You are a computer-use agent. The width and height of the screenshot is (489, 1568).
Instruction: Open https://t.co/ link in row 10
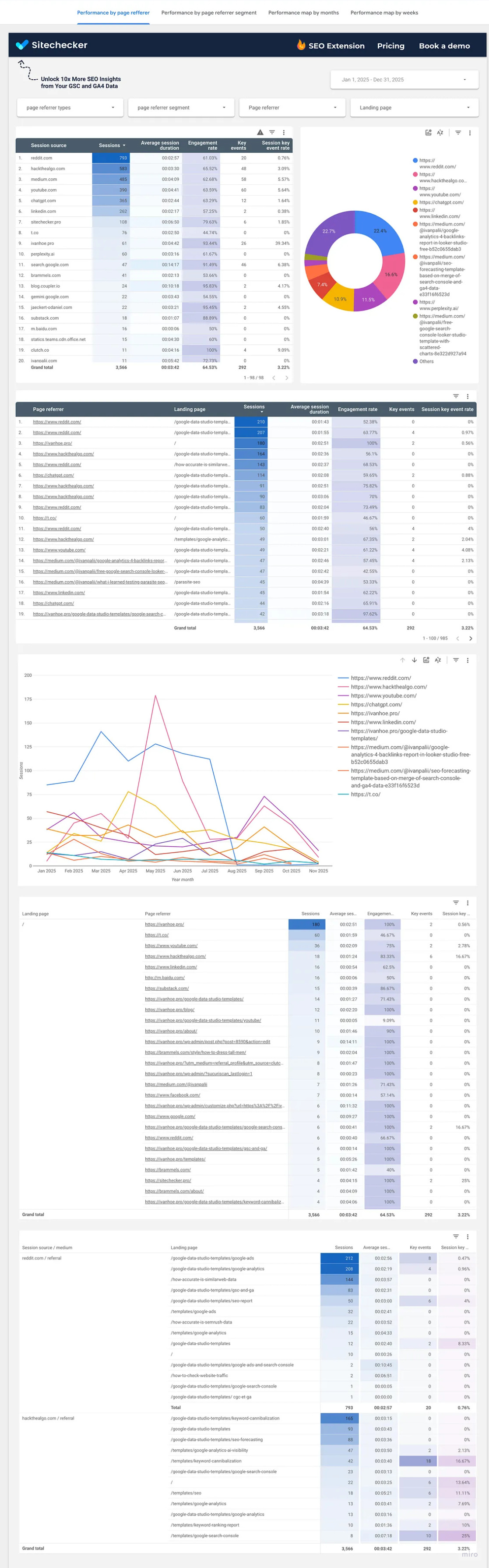[x=44, y=518]
